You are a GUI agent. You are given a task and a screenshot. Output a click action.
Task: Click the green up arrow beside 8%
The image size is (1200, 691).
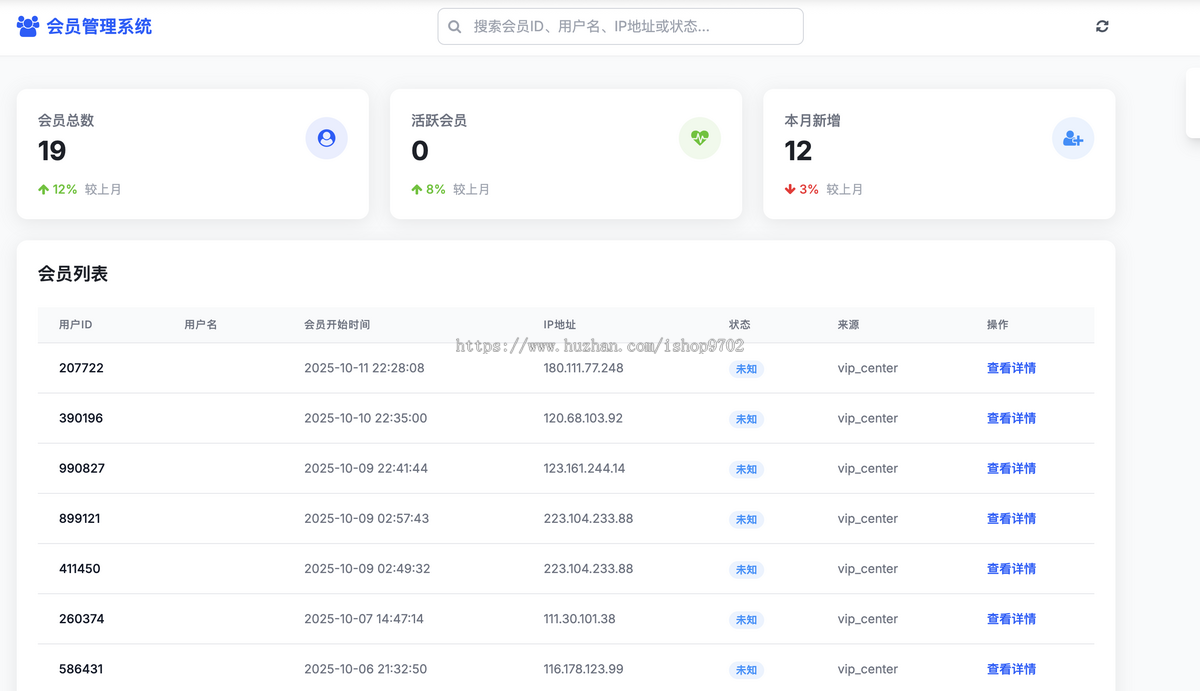tap(416, 189)
